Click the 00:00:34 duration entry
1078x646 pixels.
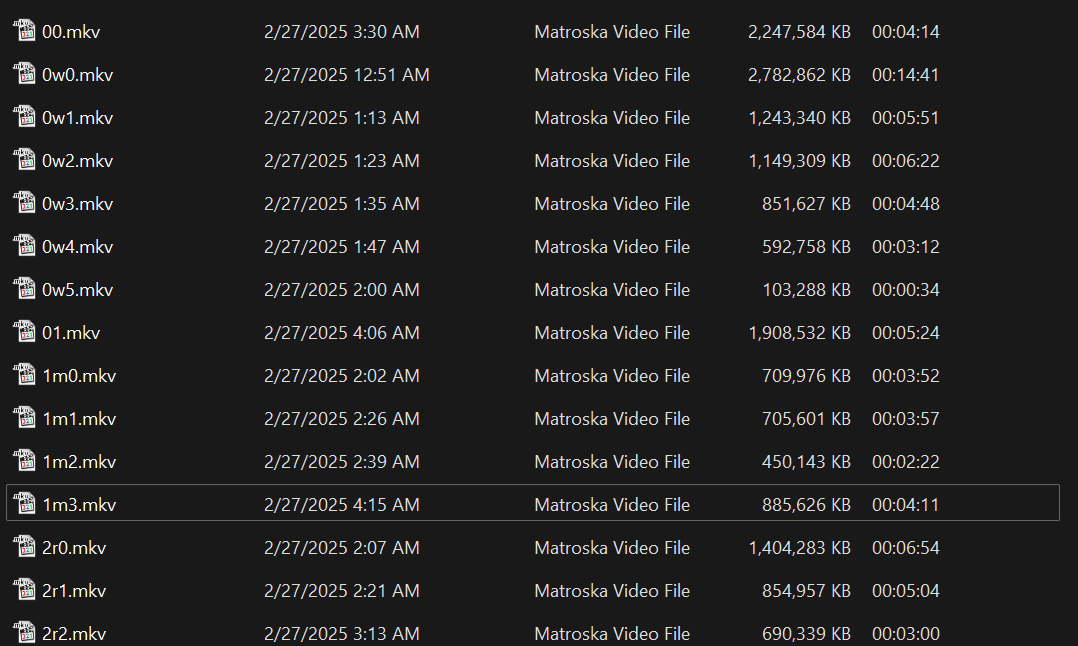click(x=905, y=290)
